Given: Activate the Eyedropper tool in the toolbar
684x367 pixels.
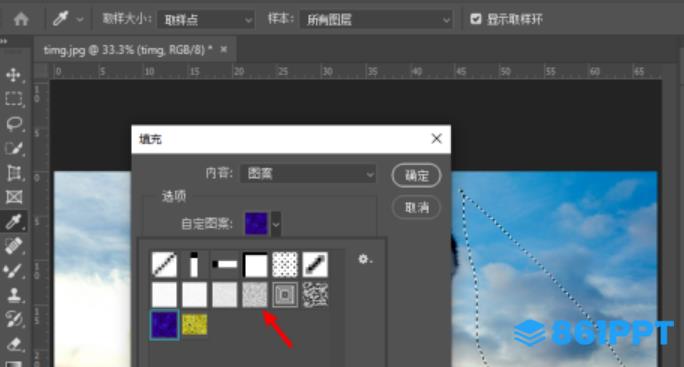Looking at the screenshot, I should click(14, 222).
